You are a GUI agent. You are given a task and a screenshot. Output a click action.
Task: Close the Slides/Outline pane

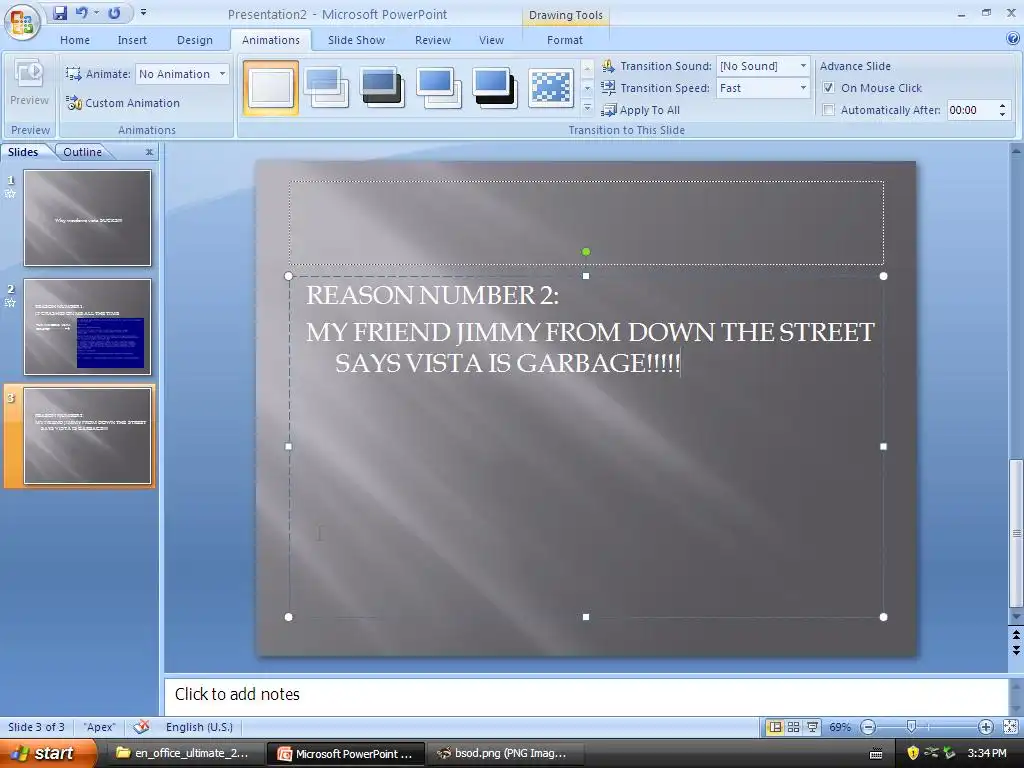click(149, 152)
